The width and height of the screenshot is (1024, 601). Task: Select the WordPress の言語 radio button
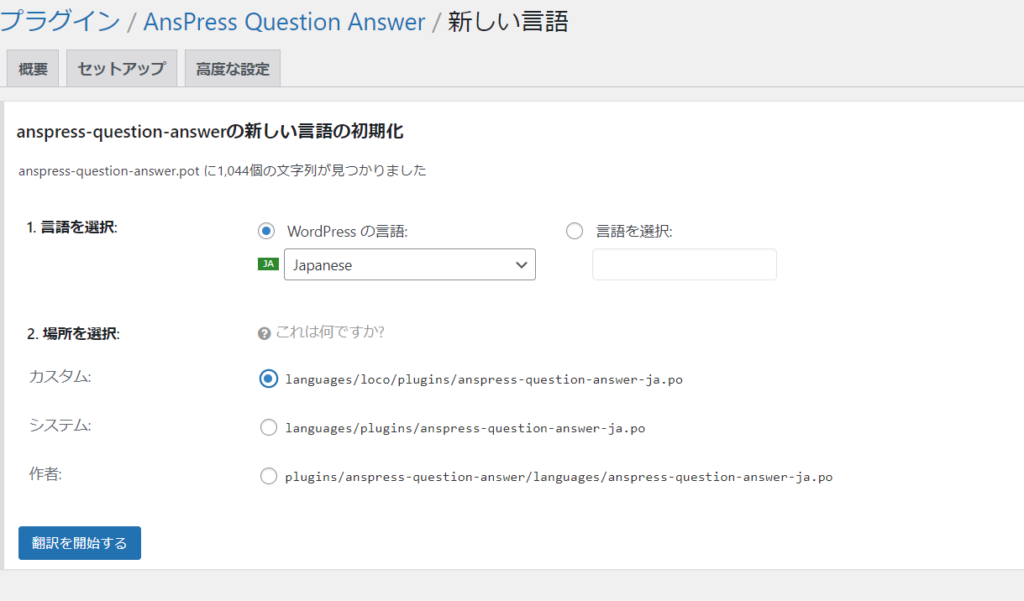pos(266,231)
